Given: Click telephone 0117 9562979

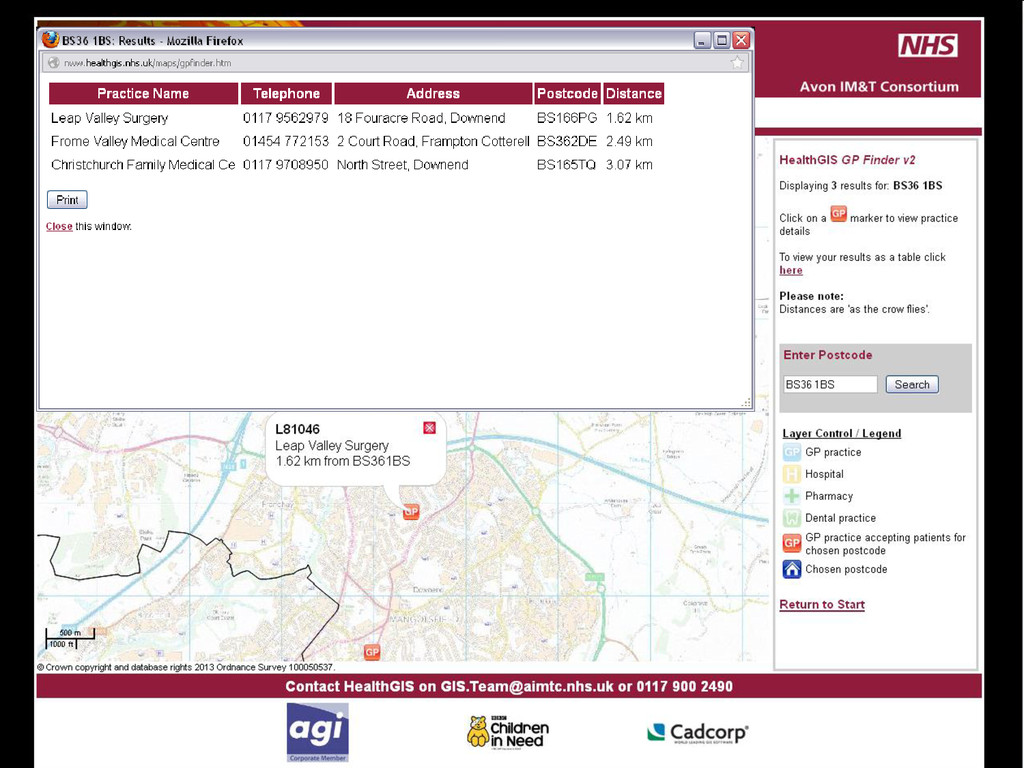Looking at the screenshot, I should click(x=285, y=118).
